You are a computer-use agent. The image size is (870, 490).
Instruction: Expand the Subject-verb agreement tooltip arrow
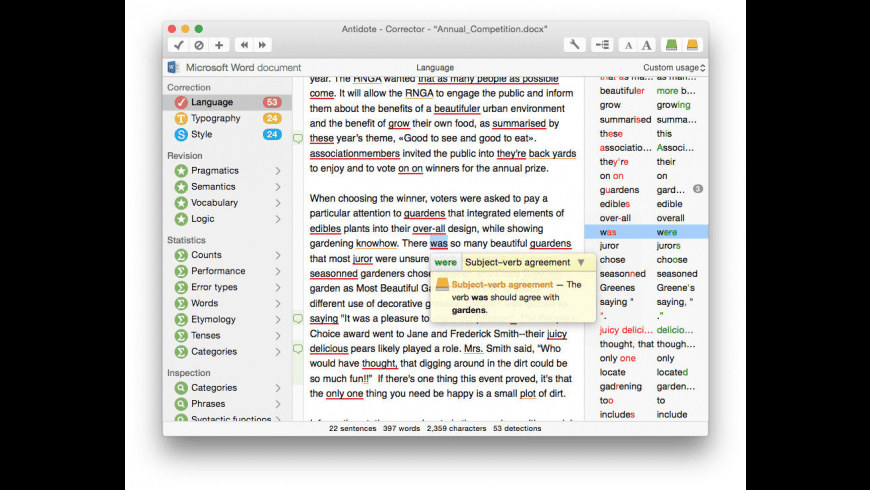point(581,262)
